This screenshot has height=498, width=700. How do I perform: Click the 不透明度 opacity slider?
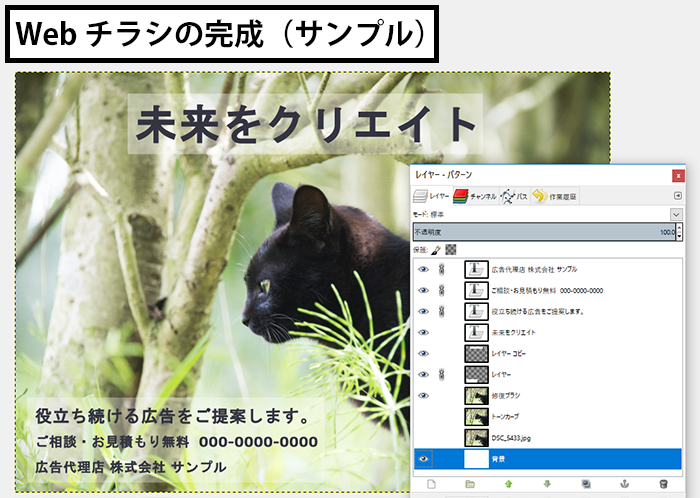pos(545,232)
